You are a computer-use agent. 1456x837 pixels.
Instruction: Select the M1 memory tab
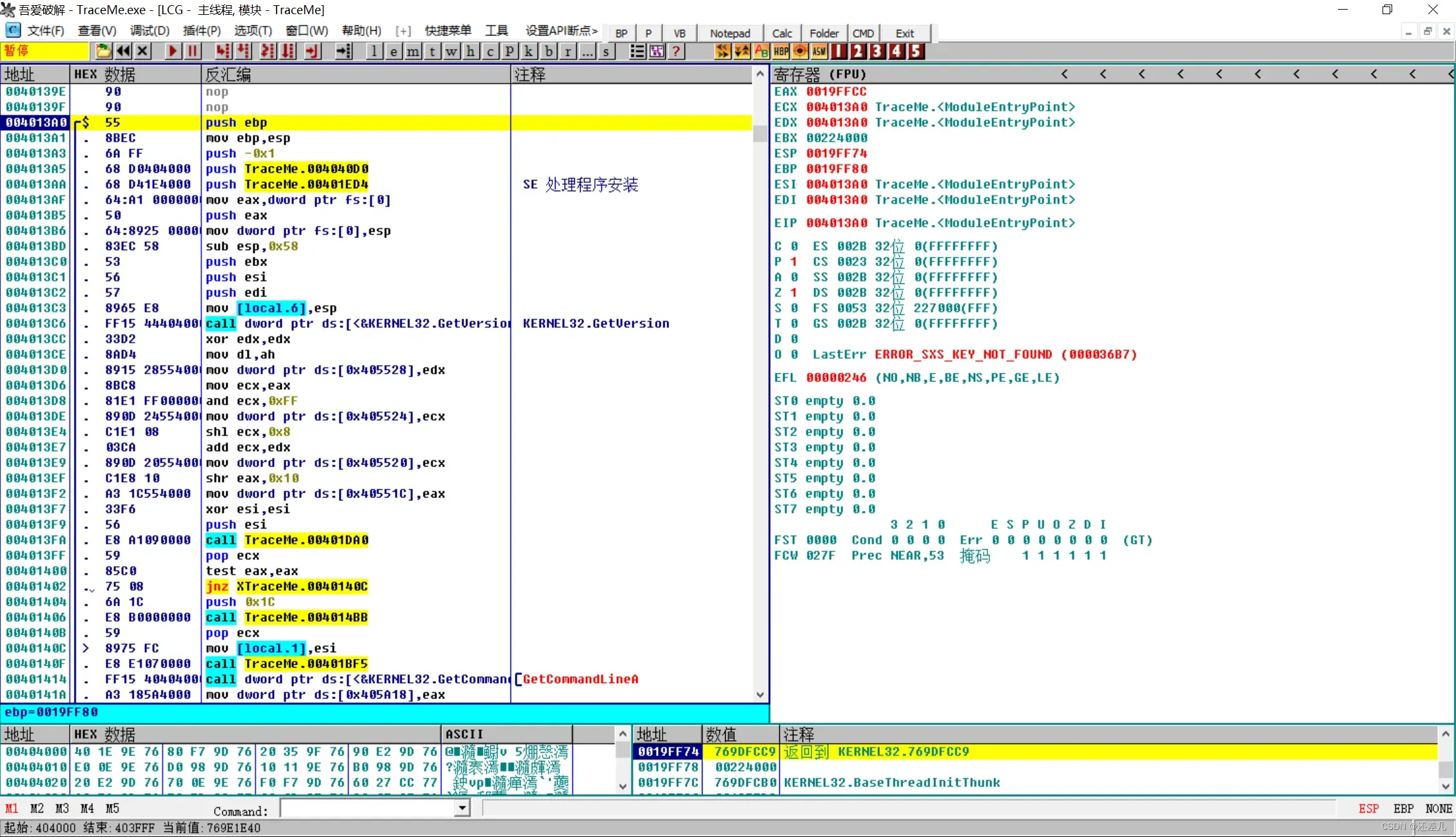coord(12,808)
